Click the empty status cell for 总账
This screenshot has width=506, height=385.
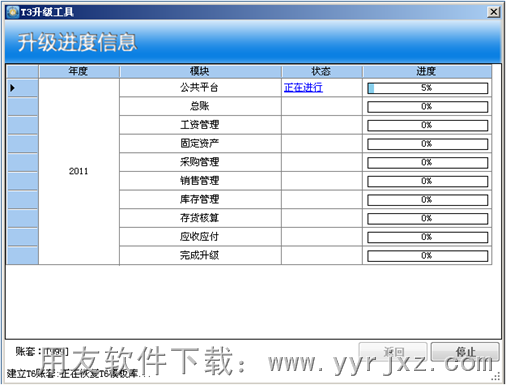(x=322, y=107)
